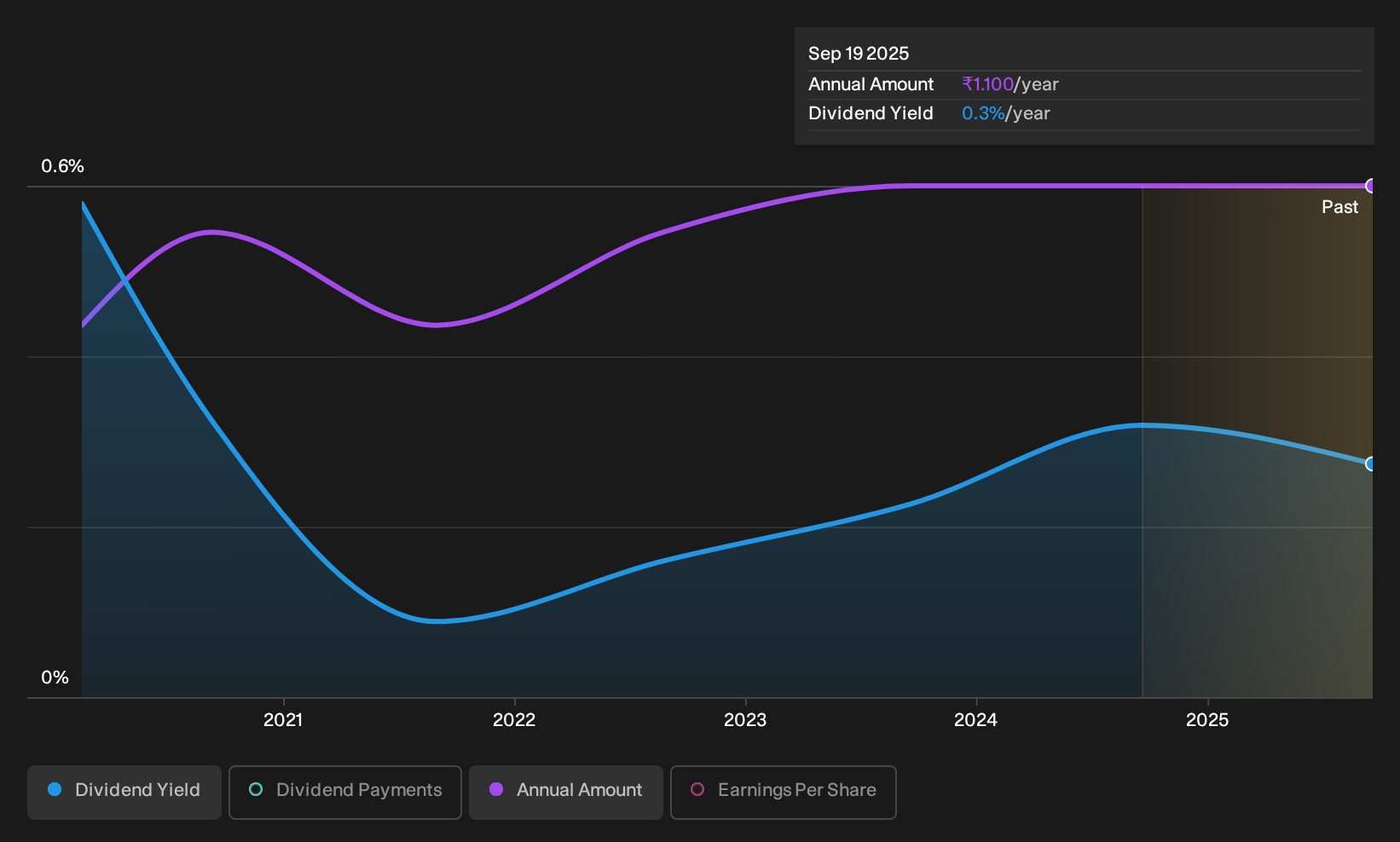1400x842 pixels.
Task: Select the purple Annual Amount endpoint marker
Action: point(1371,186)
